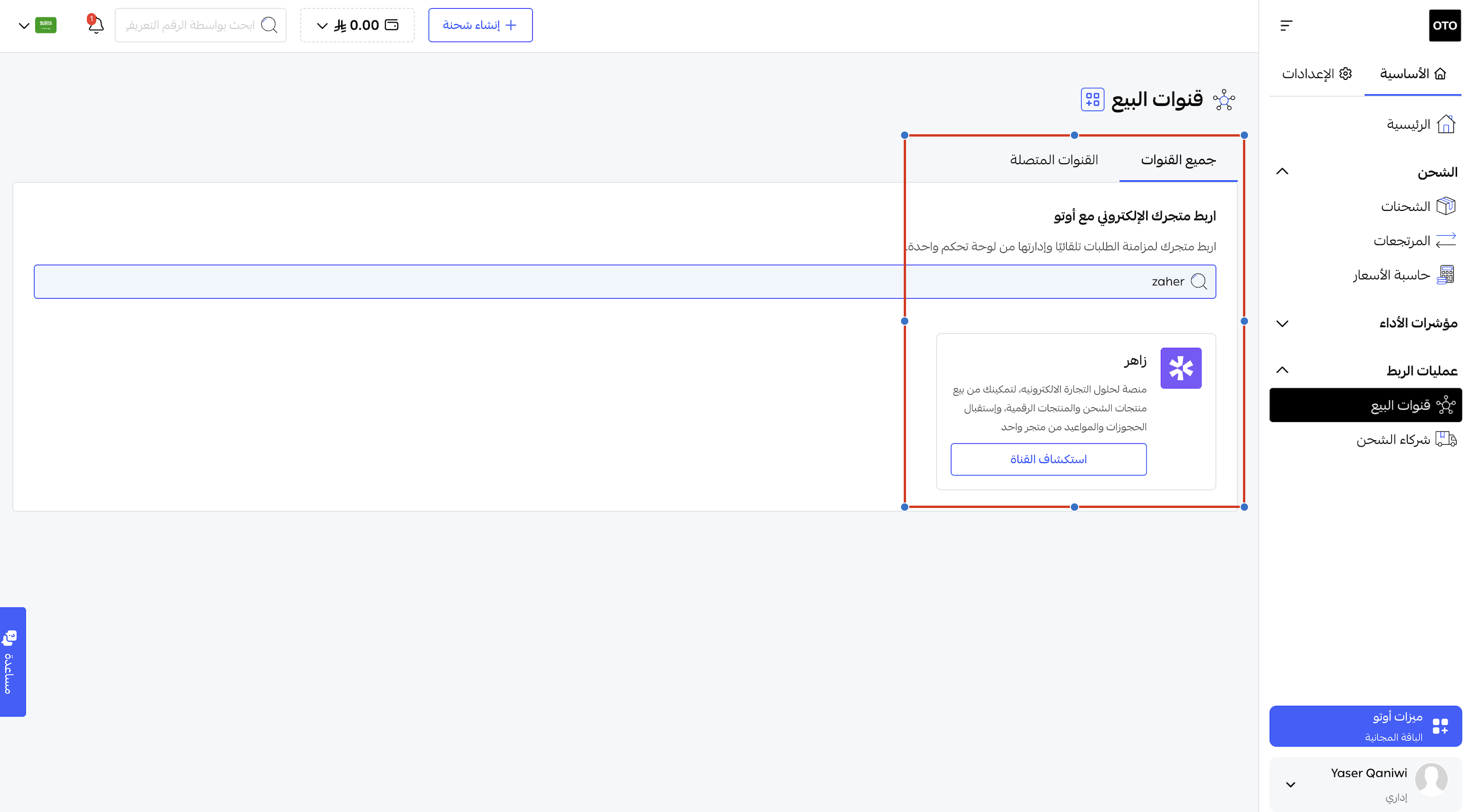
Task: Collapse the الشحن sidebar section
Action: coord(1282,172)
